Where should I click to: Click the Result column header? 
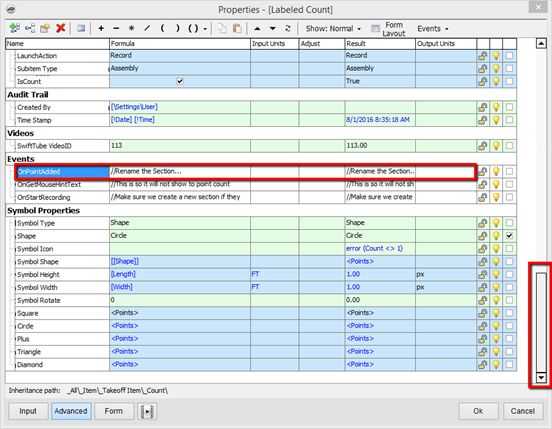coord(380,44)
